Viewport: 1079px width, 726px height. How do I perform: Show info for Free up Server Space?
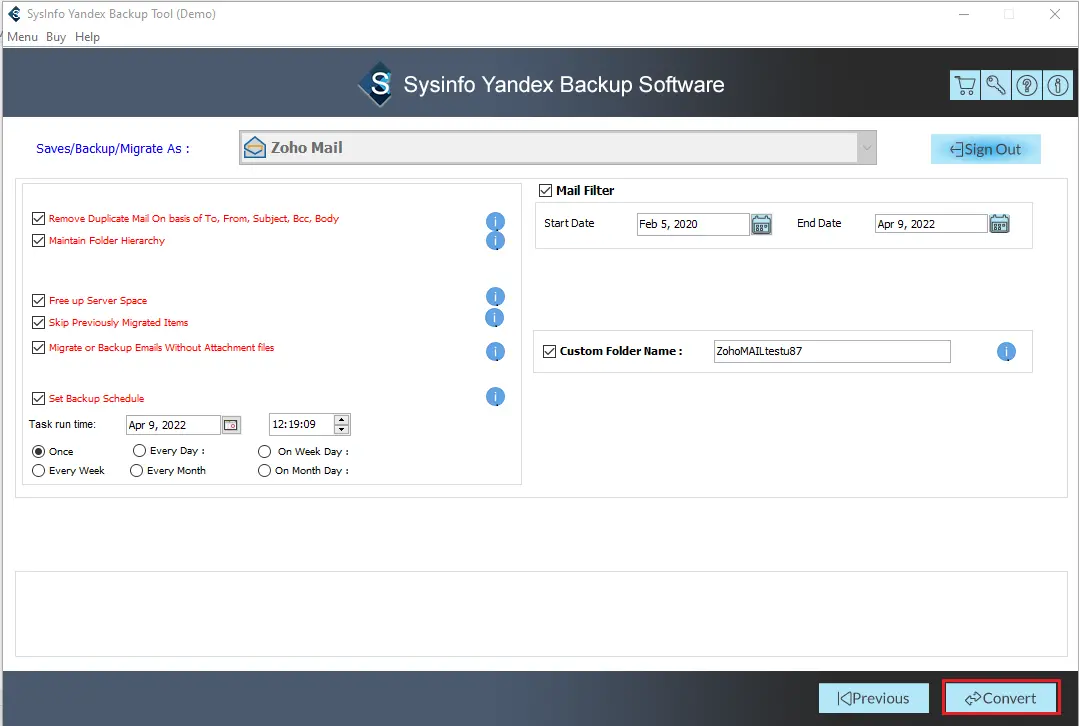pos(495,297)
